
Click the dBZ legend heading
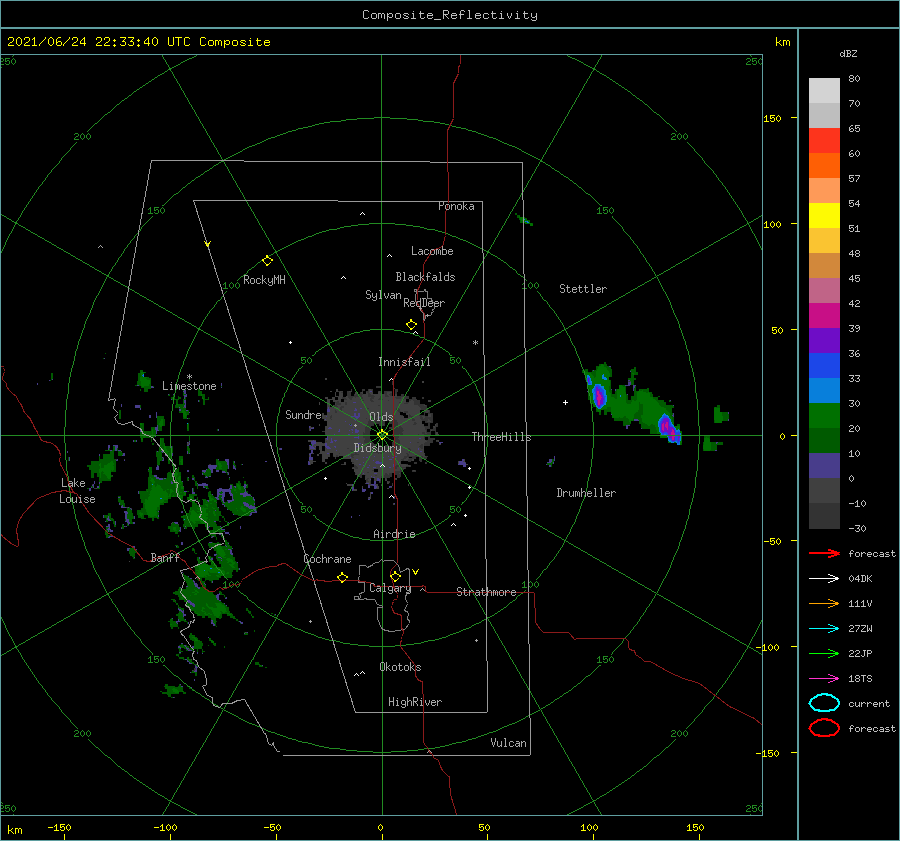click(848, 53)
